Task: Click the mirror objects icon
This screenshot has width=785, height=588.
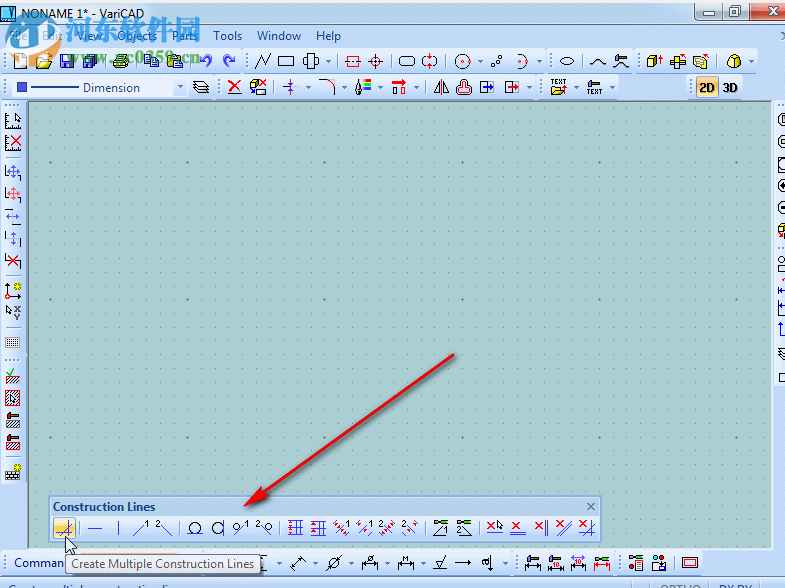Action: pyautogui.click(x=441, y=87)
